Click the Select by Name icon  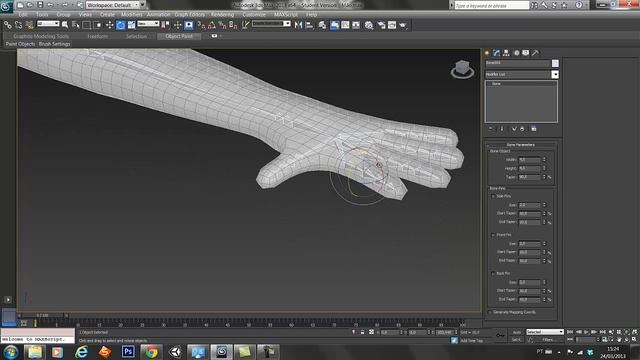click(76, 25)
